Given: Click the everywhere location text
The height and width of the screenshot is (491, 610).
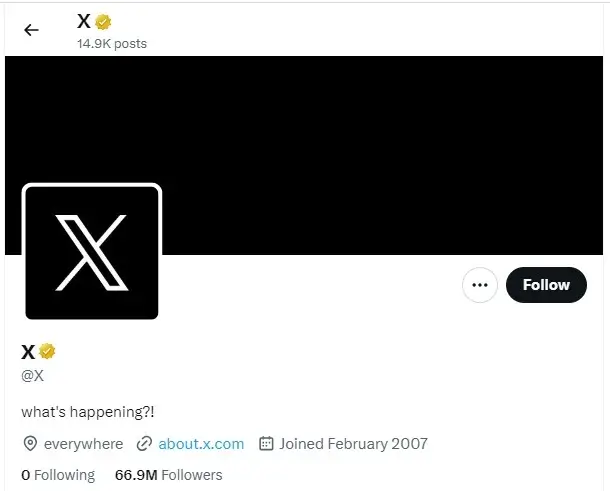Looking at the screenshot, I should 83,444.
